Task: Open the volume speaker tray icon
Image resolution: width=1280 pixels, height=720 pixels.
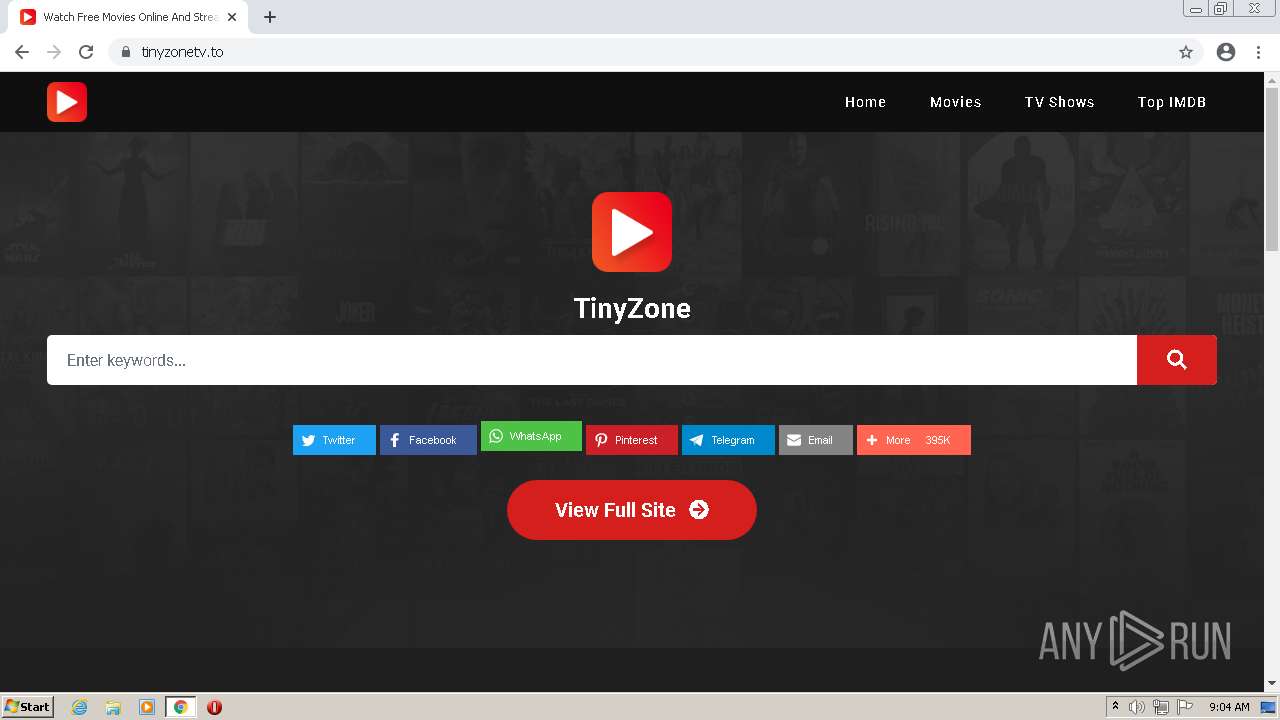Action: (1137, 707)
